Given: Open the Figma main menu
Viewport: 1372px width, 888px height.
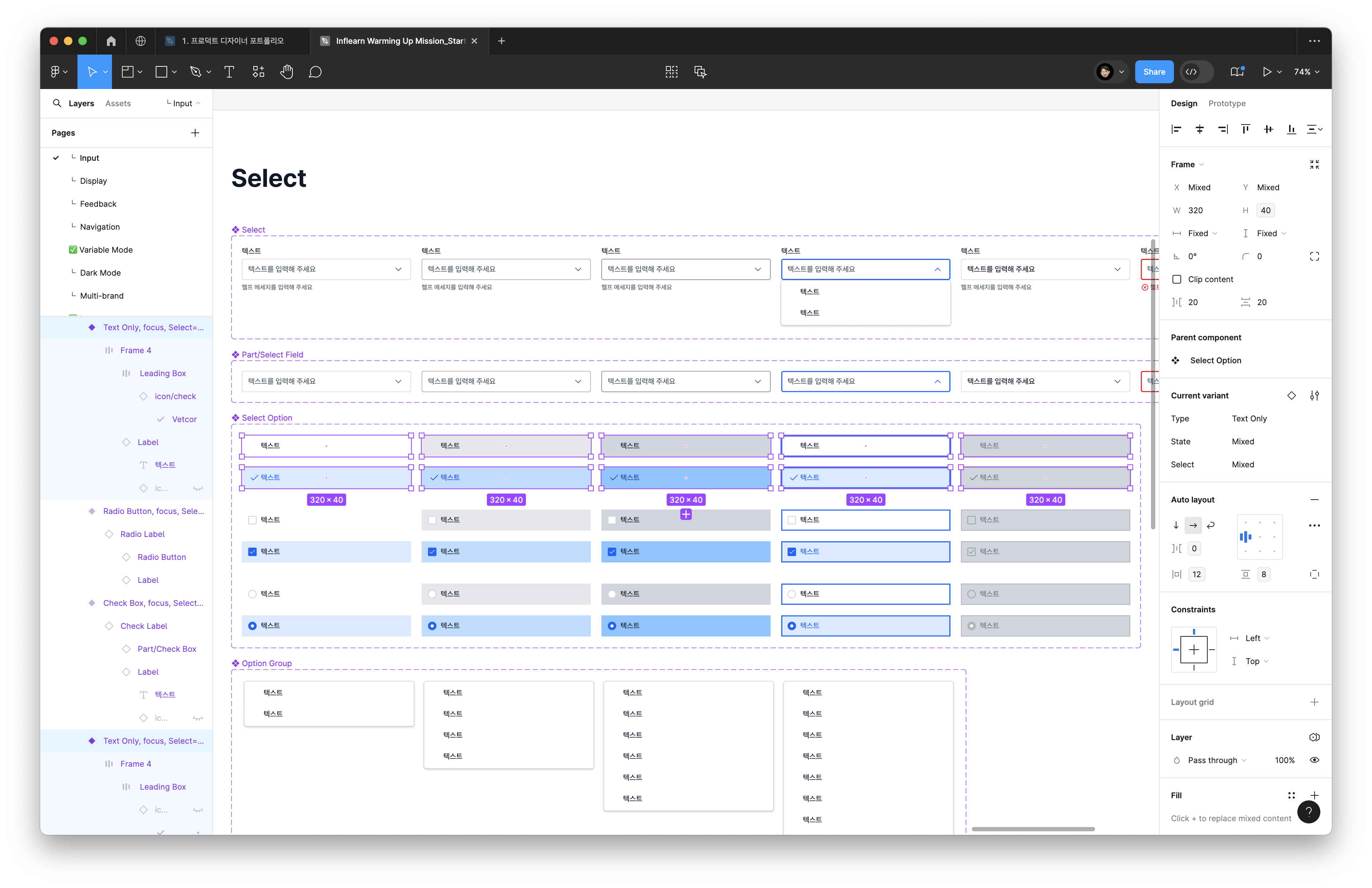Looking at the screenshot, I should pyautogui.click(x=59, y=71).
